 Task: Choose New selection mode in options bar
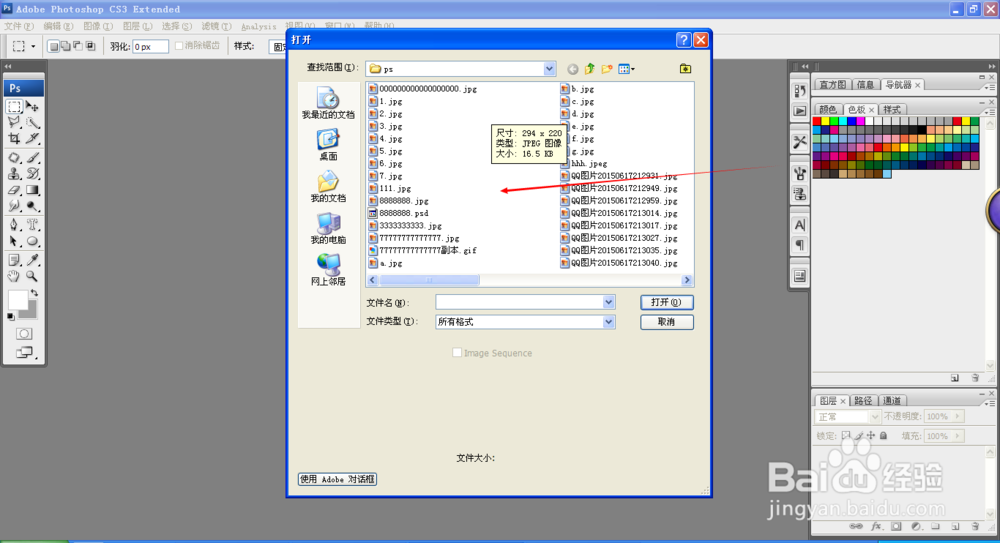click(54, 46)
